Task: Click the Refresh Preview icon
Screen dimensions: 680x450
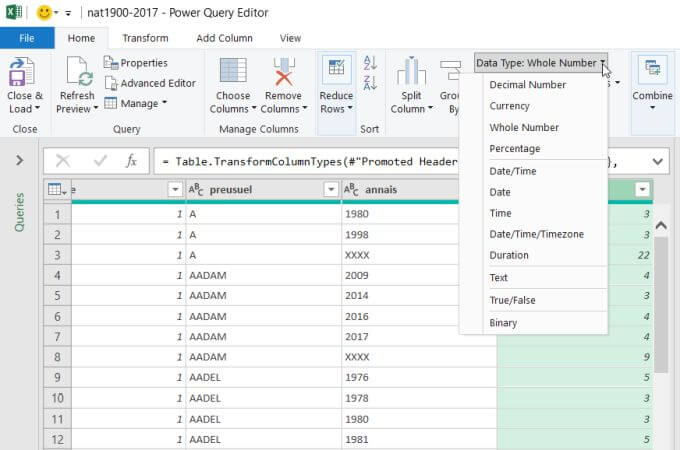Action: [x=79, y=72]
